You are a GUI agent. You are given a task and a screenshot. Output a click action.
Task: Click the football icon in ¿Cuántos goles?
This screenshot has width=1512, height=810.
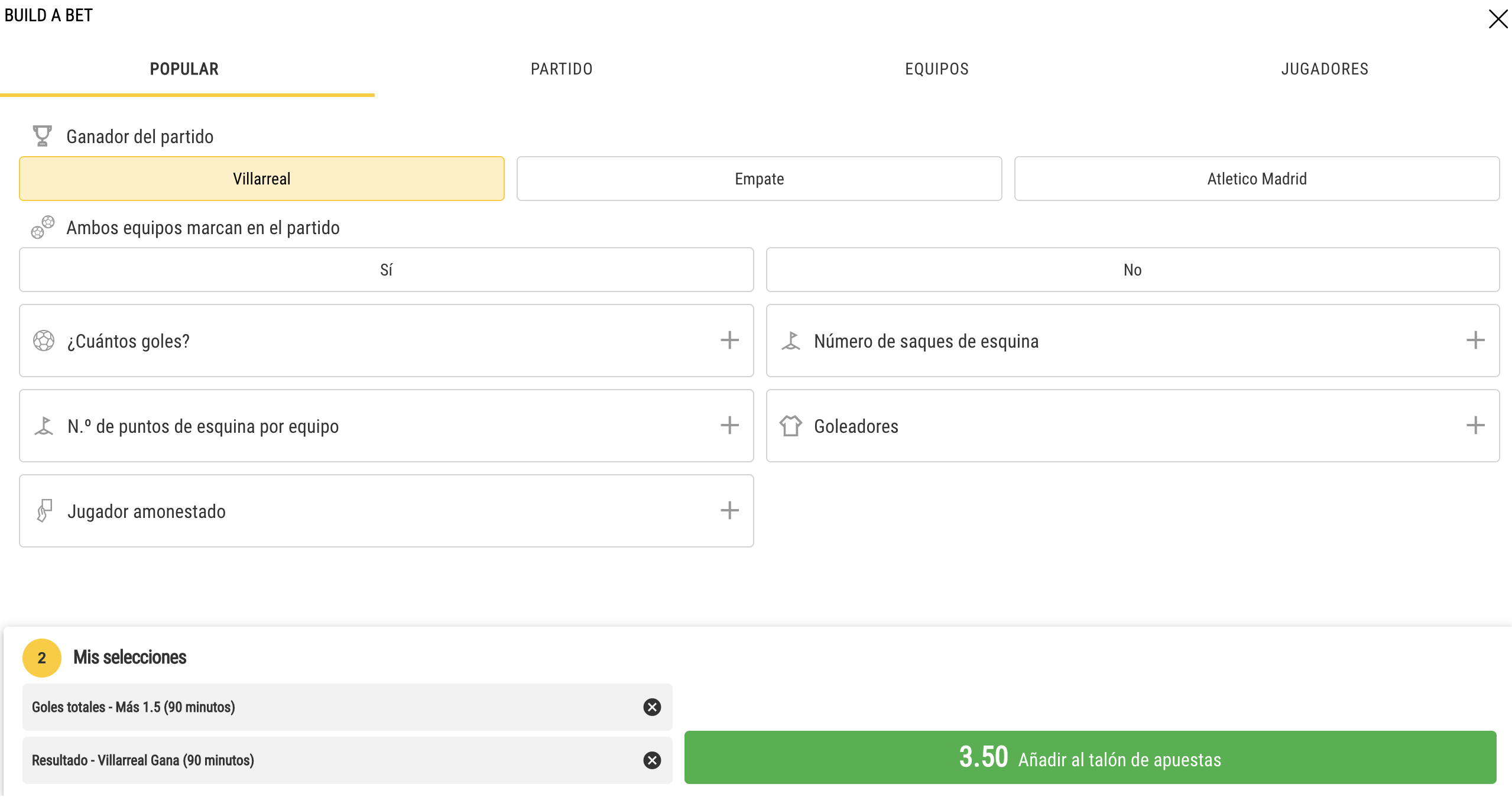44,341
